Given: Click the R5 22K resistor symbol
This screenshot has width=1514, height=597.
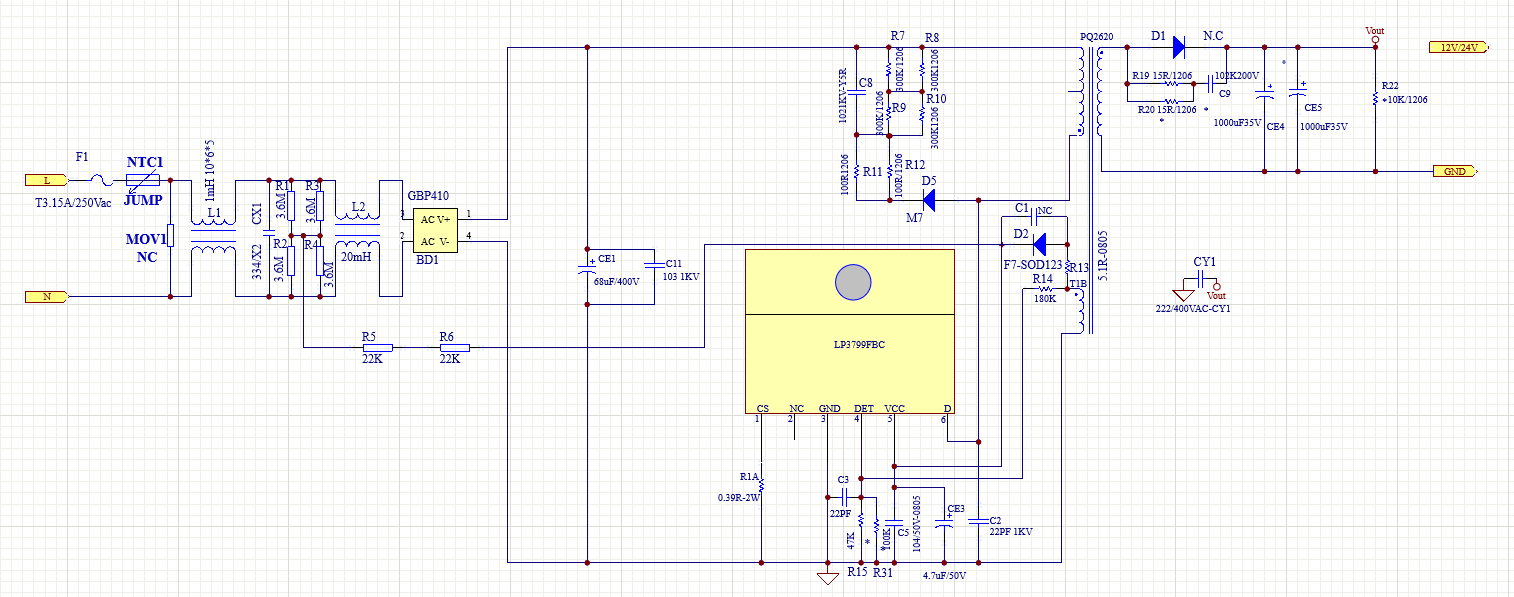Looking at the screenshot, I should [377, 347].
